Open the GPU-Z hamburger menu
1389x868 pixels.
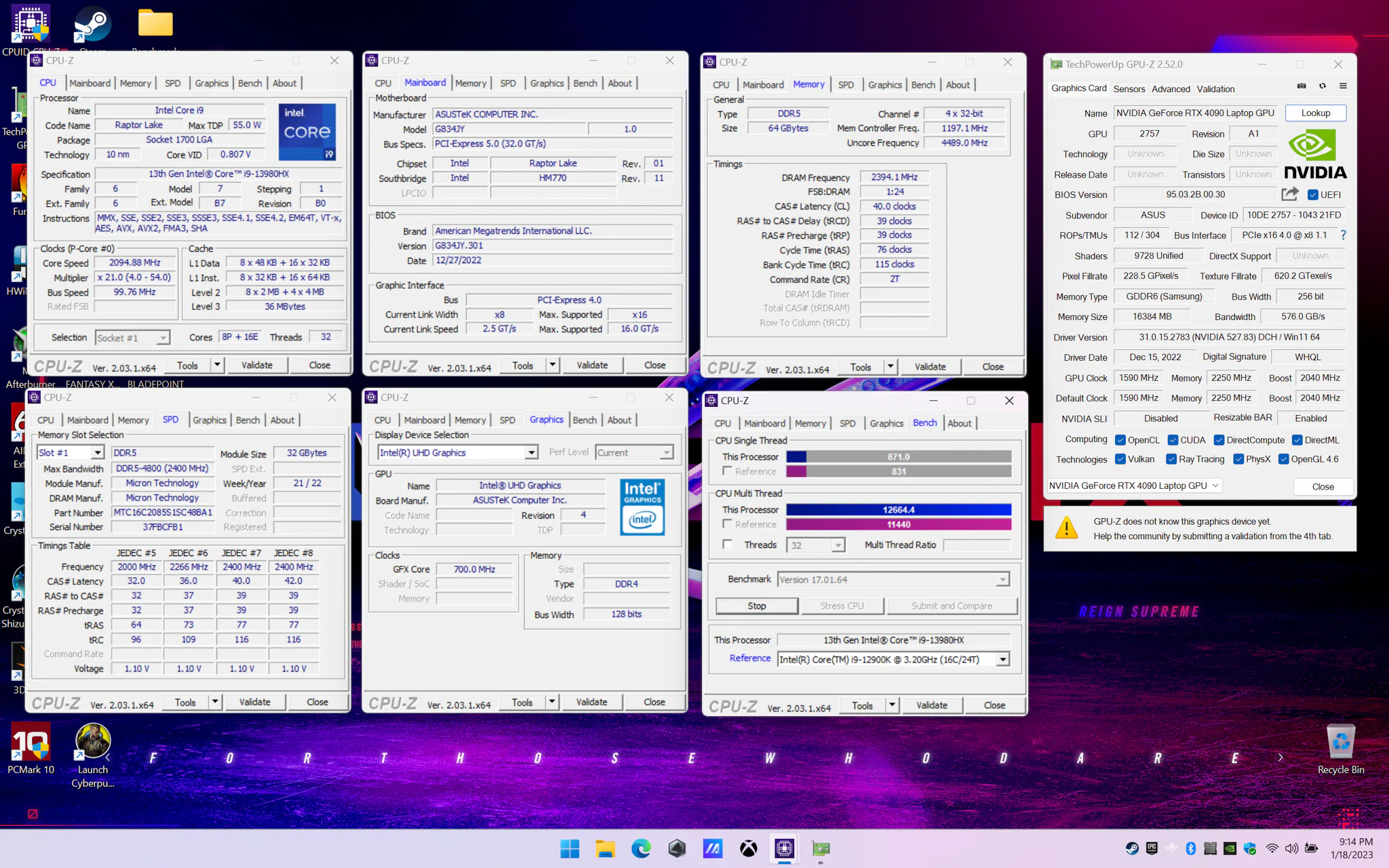(1343, 86)
